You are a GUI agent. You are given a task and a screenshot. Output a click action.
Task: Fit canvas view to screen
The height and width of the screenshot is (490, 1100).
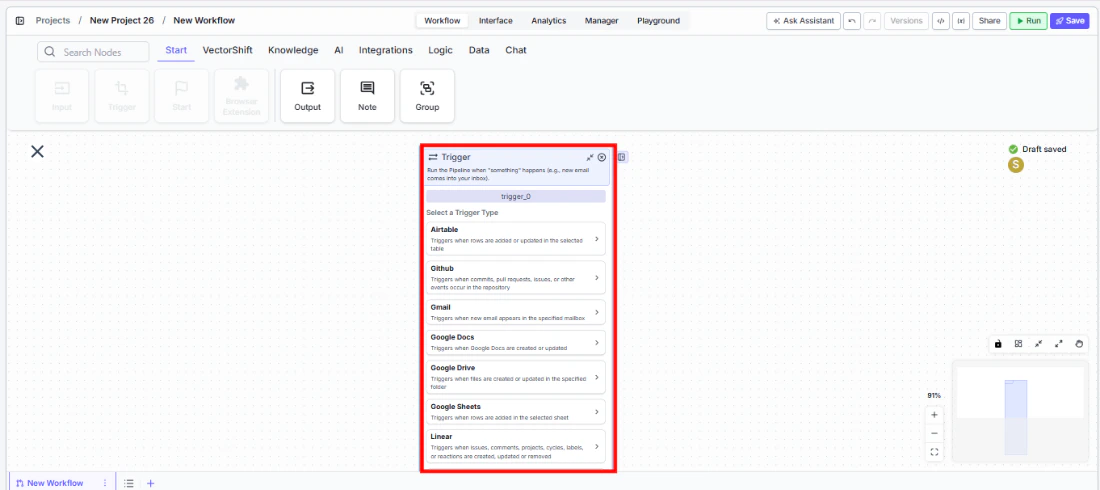coord(934,452)
